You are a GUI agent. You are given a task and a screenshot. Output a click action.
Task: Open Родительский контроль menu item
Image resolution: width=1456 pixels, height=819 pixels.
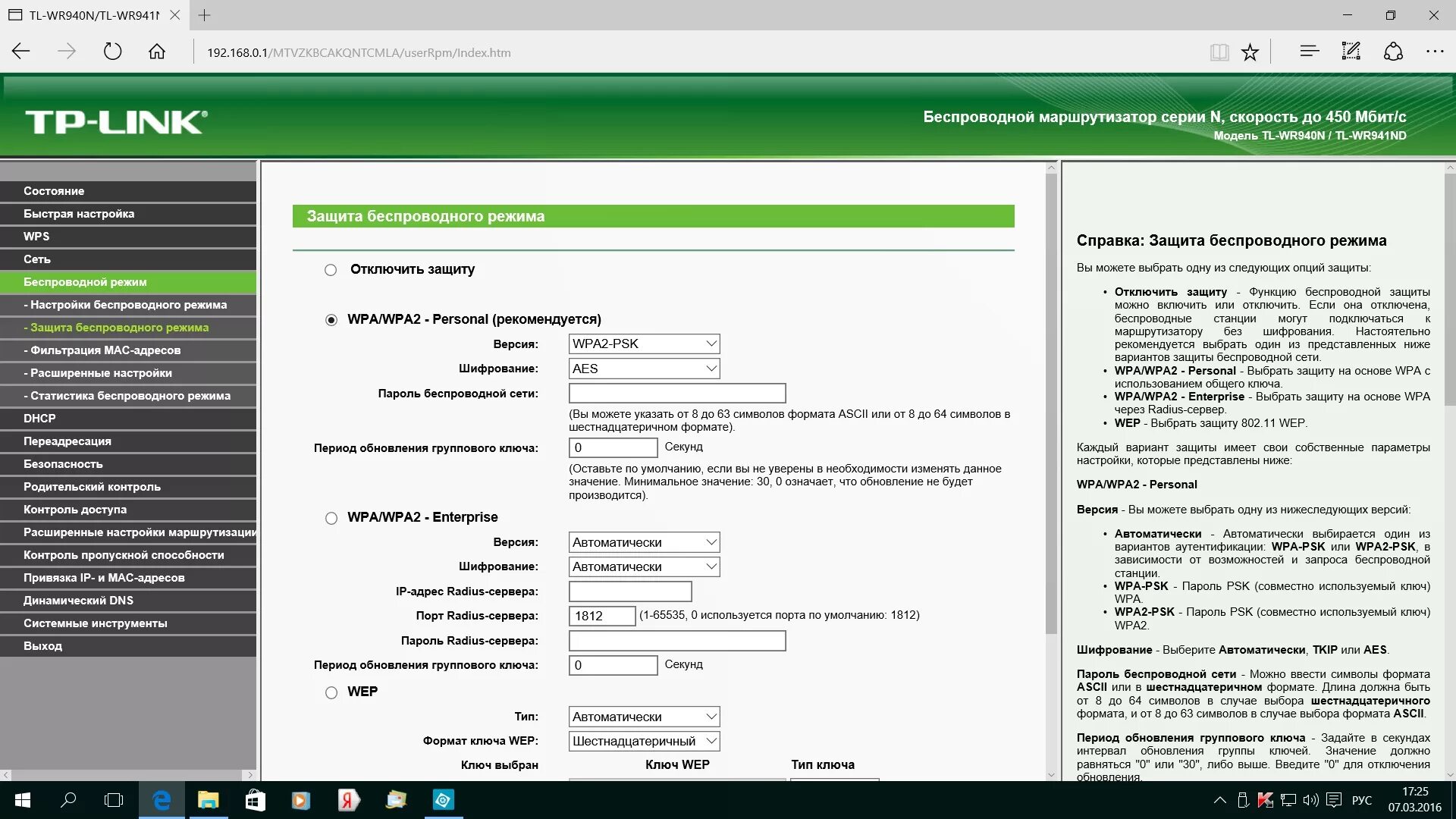[128, 487]
